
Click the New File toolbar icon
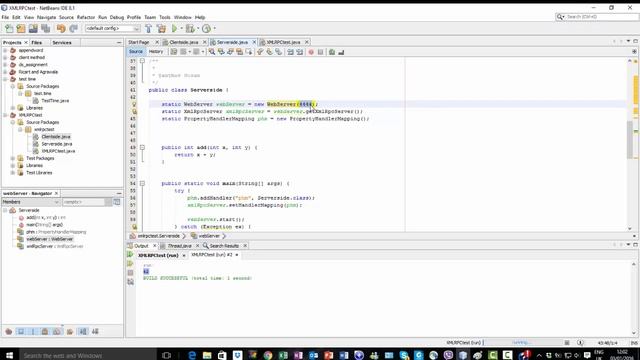coord(9,28)
